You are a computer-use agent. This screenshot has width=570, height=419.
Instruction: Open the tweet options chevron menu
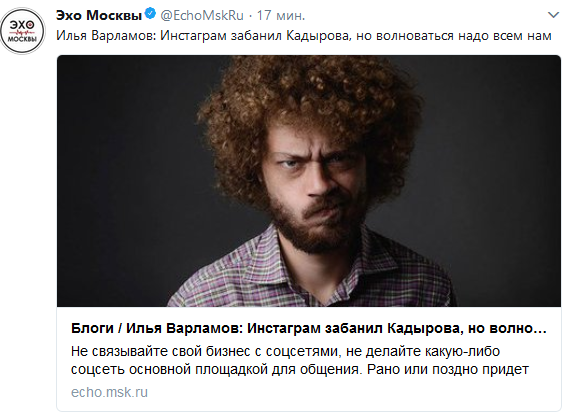tap(553, 15)
